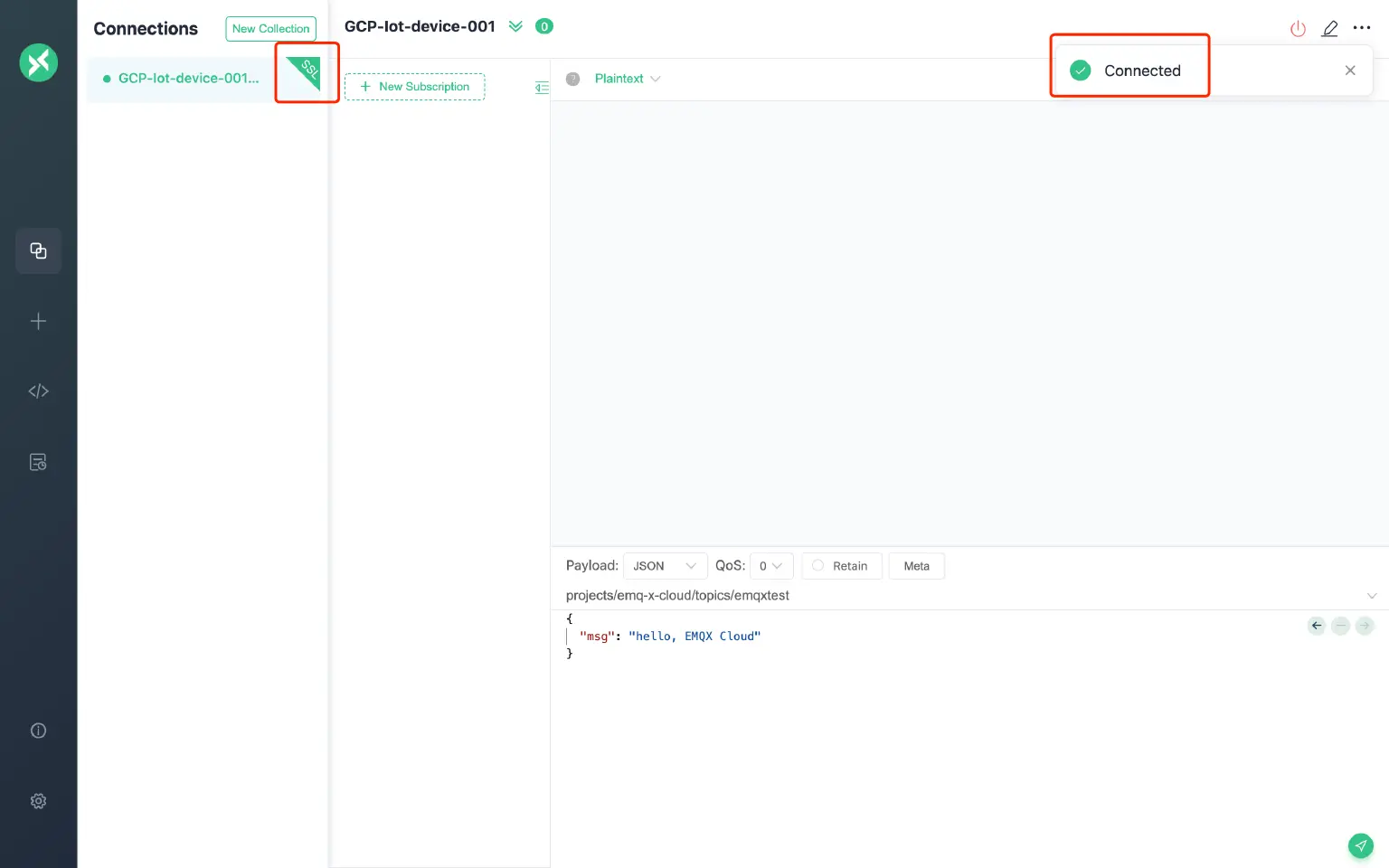Screen dimensions: 1389x868
Task: Expand connection details with double chevron
Action: point(515,26)
